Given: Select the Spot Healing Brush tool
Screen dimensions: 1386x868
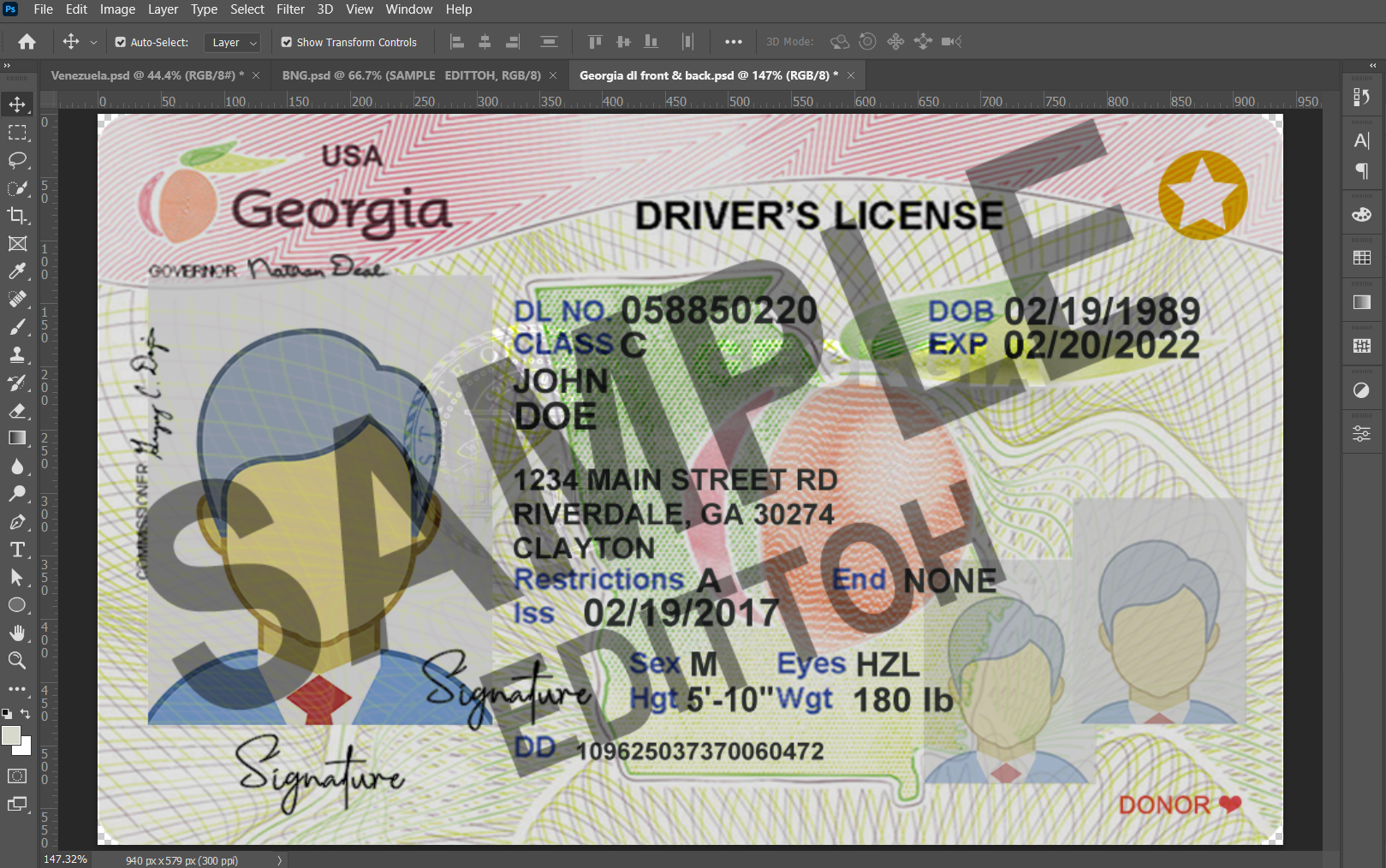Looking at the screenshot, I should (17, 300).
